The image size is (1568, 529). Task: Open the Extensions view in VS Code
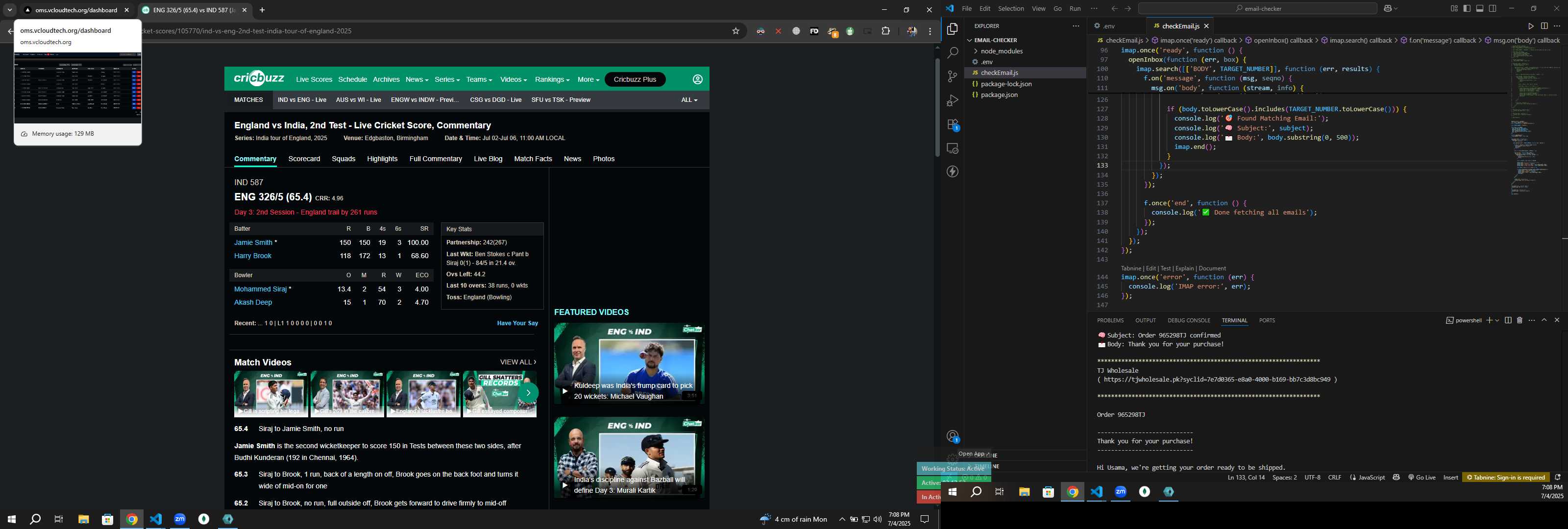tap(953, 125)
